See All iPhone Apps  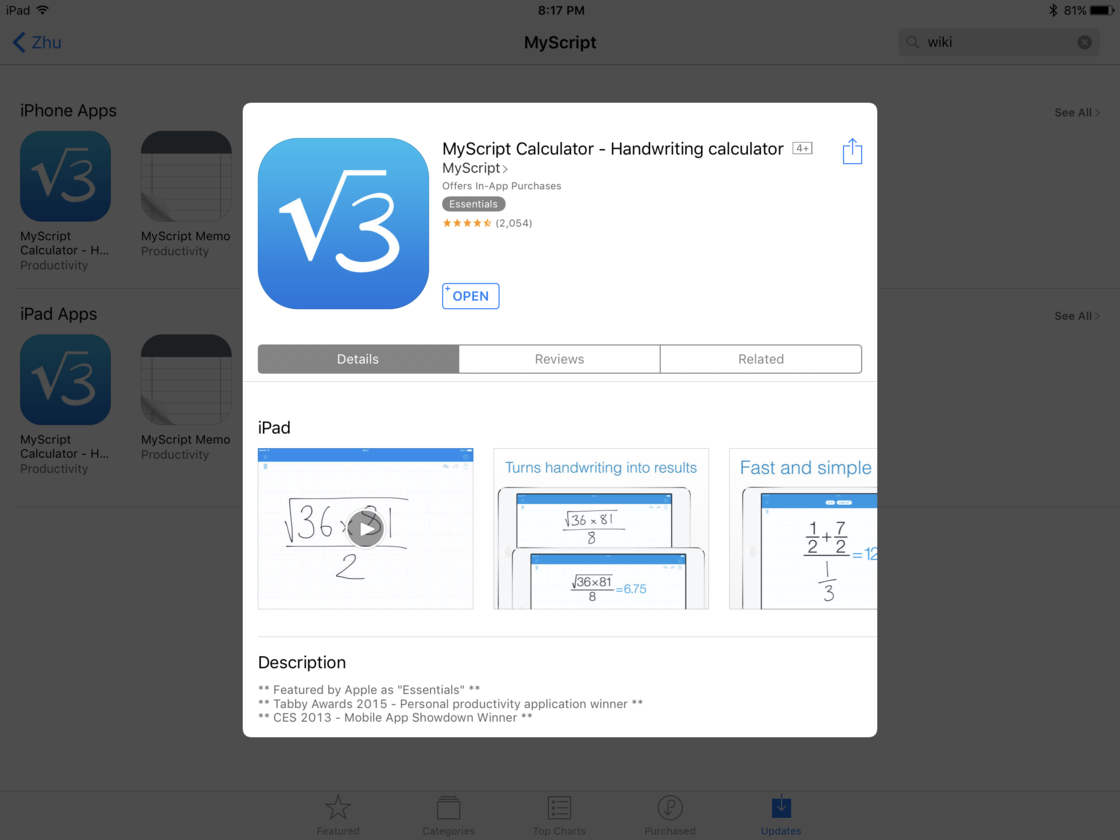pos(1076,112)
